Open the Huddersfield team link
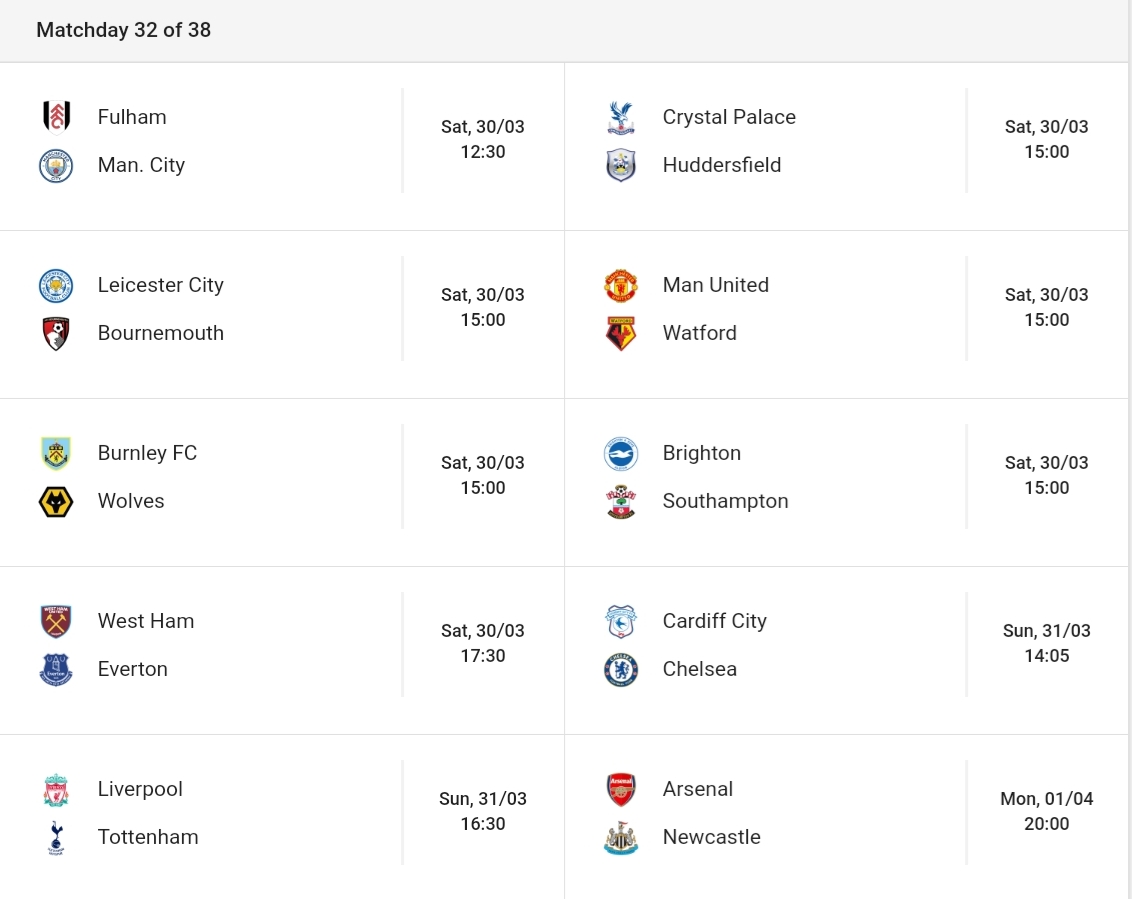This screenshot has width=1132, height=899. click(x=722, y=165)
